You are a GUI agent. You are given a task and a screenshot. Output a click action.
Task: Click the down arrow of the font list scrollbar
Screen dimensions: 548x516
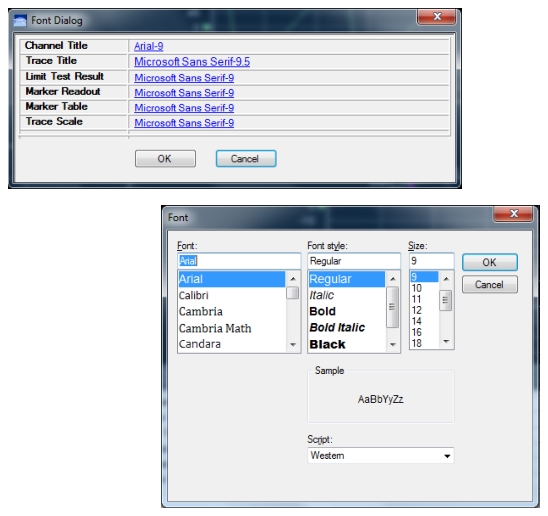[x=293, y=345]
